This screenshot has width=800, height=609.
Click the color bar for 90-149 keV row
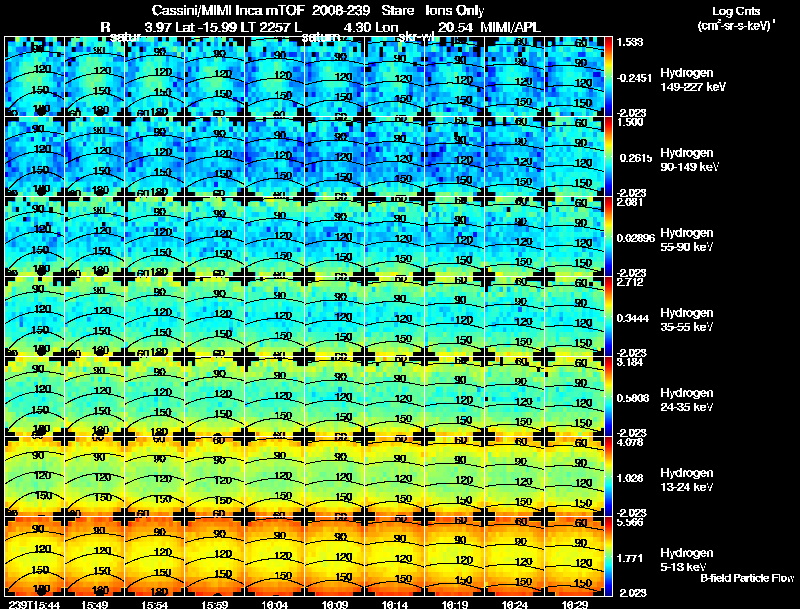pyautogui.click(x=608, y=157)
